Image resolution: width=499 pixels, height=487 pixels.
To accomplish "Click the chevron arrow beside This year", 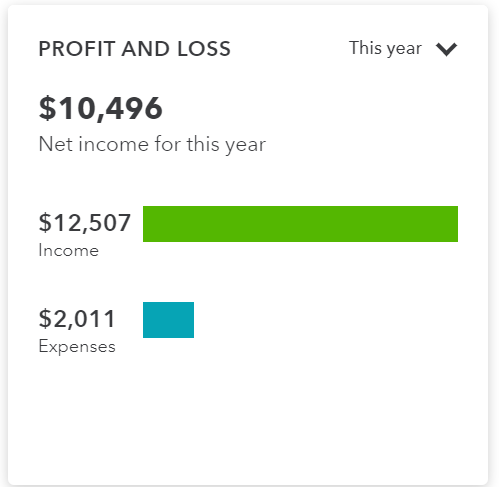I will click(446, 49).
